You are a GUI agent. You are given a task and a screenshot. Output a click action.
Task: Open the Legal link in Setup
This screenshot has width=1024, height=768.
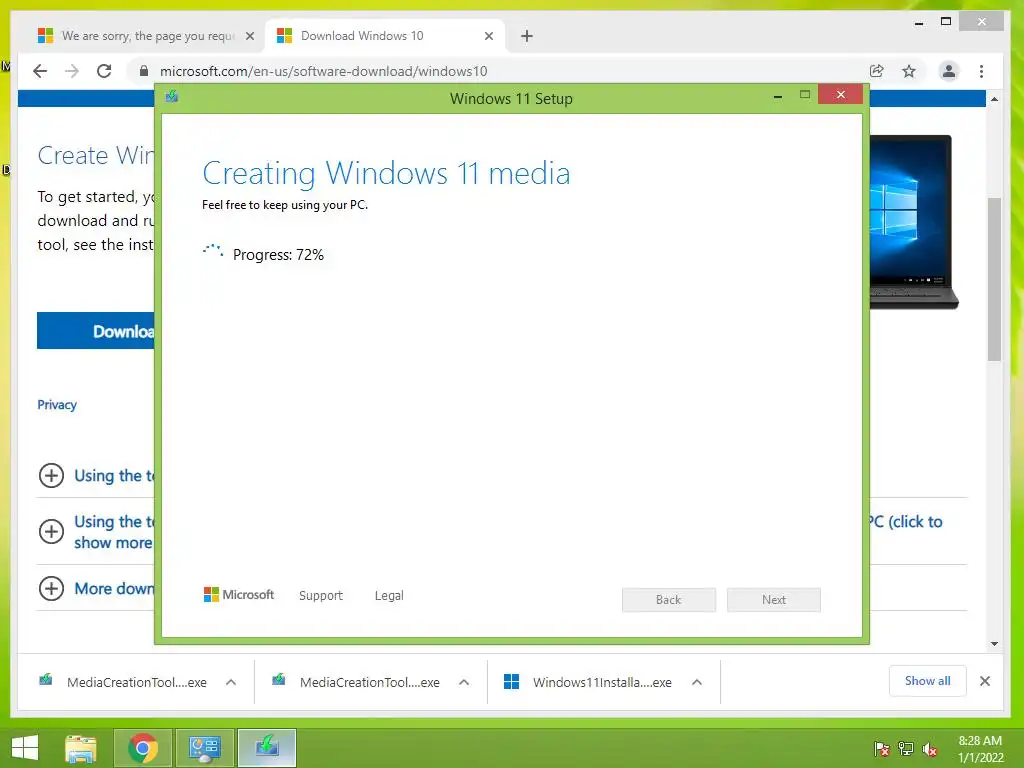pos(389,596)
